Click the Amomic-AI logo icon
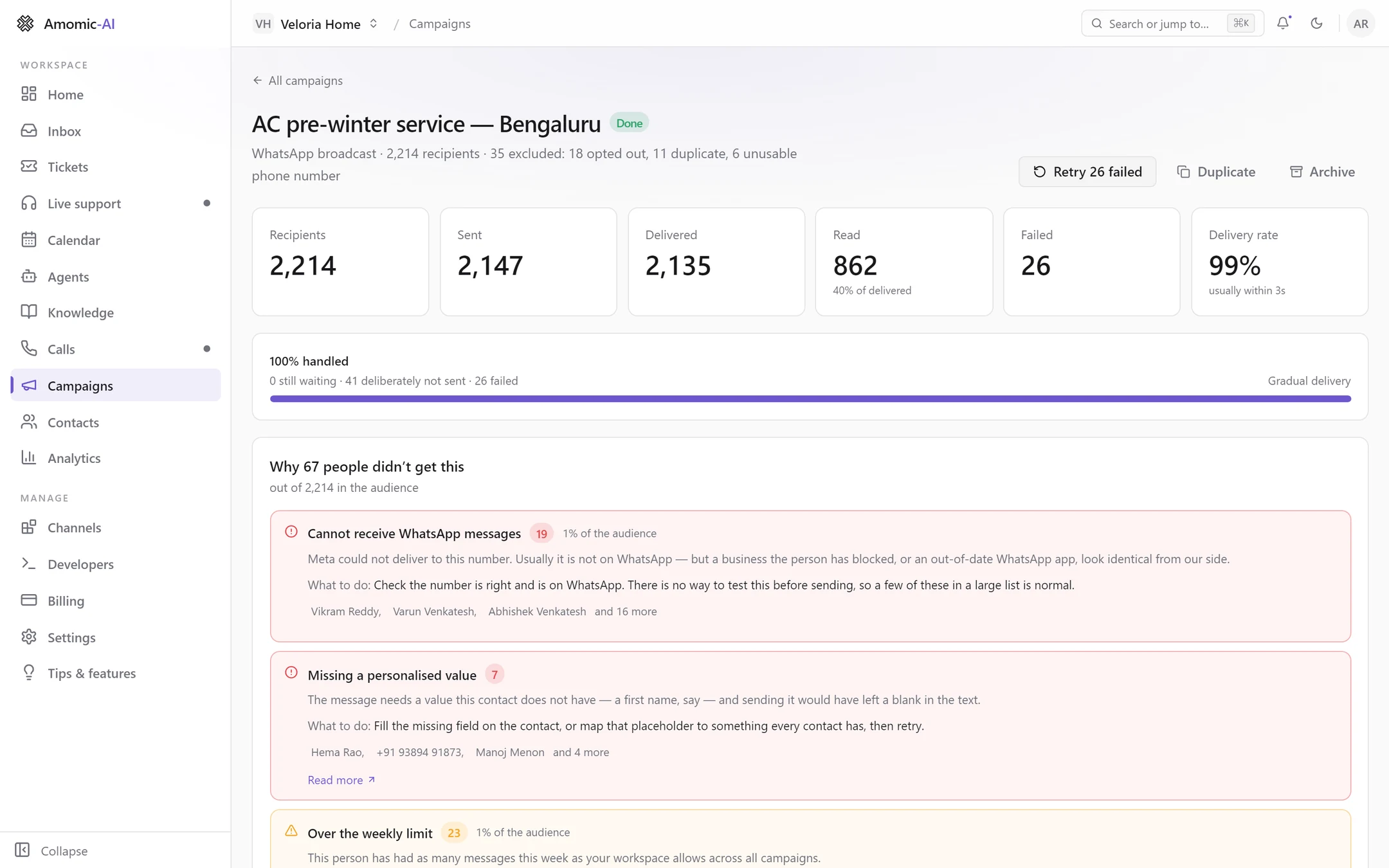Screen dimensions: 1389x868 tap(25, 23)
